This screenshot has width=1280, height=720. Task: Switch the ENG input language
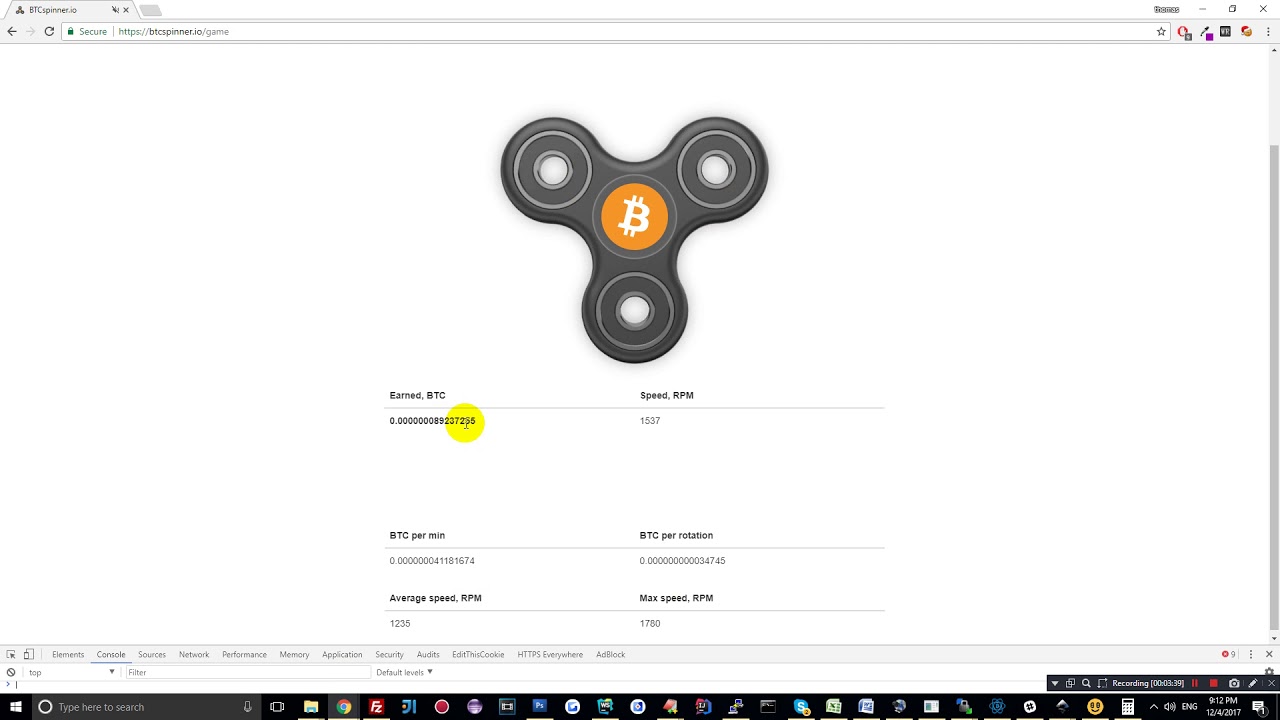(1189, 707)
